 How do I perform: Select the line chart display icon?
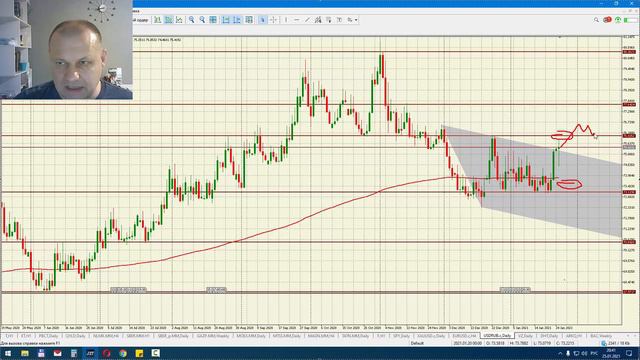tap(179, 20)
